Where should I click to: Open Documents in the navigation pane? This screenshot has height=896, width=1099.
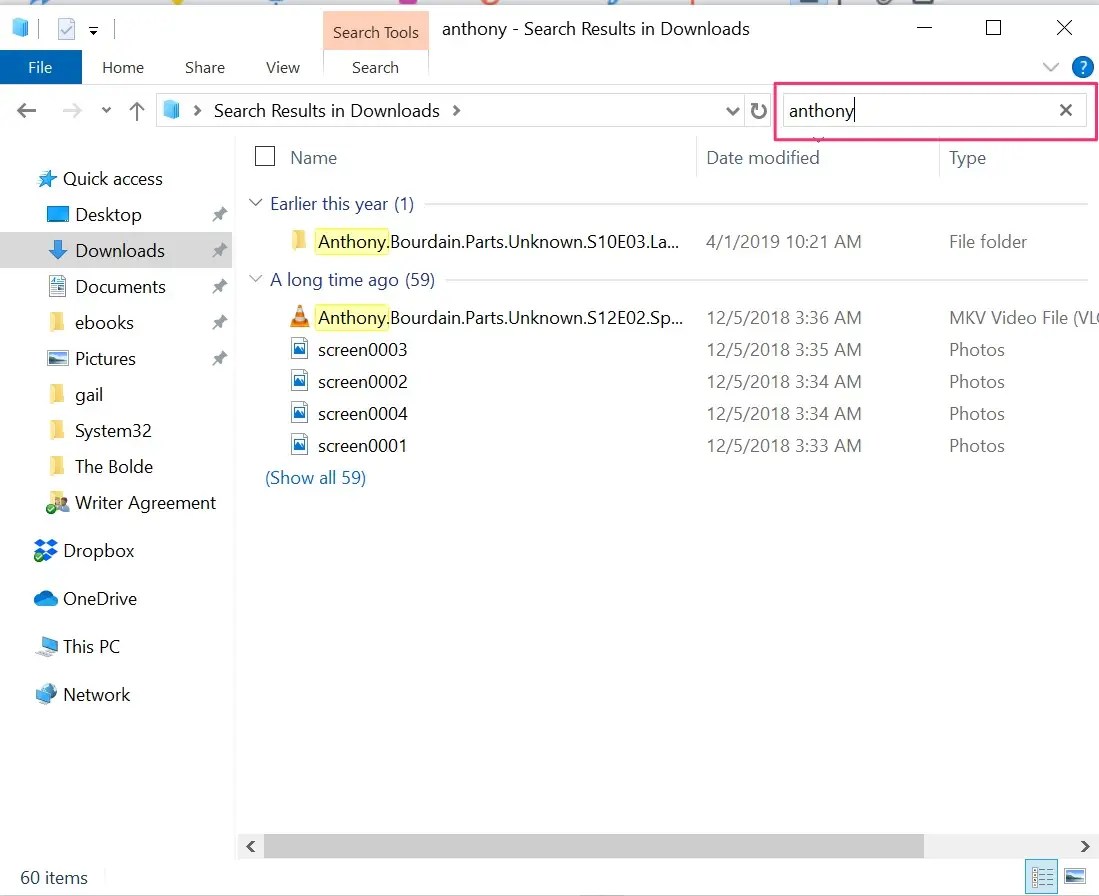click(x=120, y=287)
